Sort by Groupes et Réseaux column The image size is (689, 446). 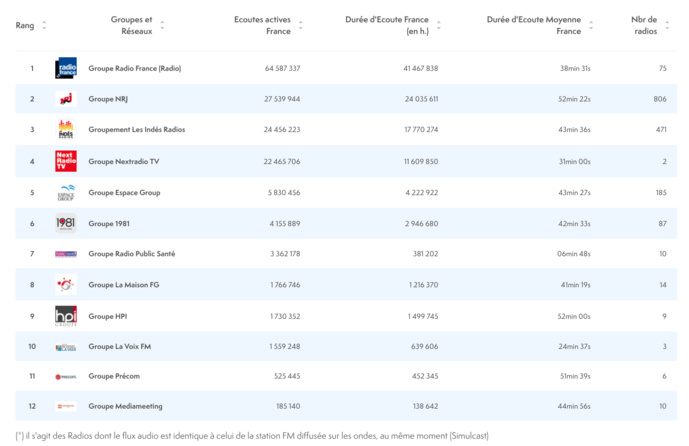point(162,25)
